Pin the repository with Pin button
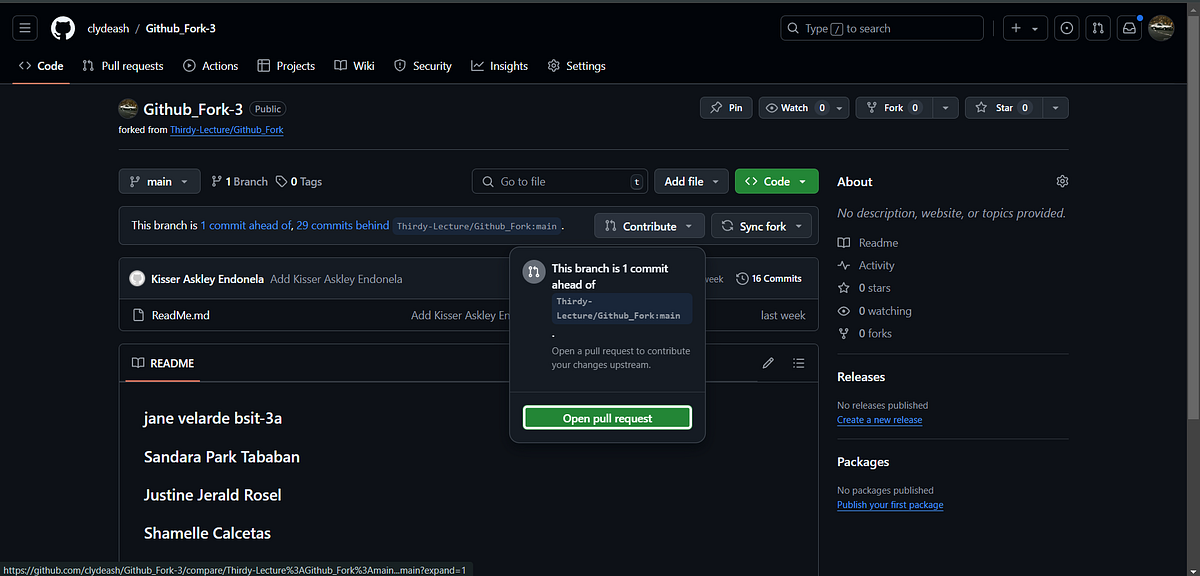 click(726, 107)
